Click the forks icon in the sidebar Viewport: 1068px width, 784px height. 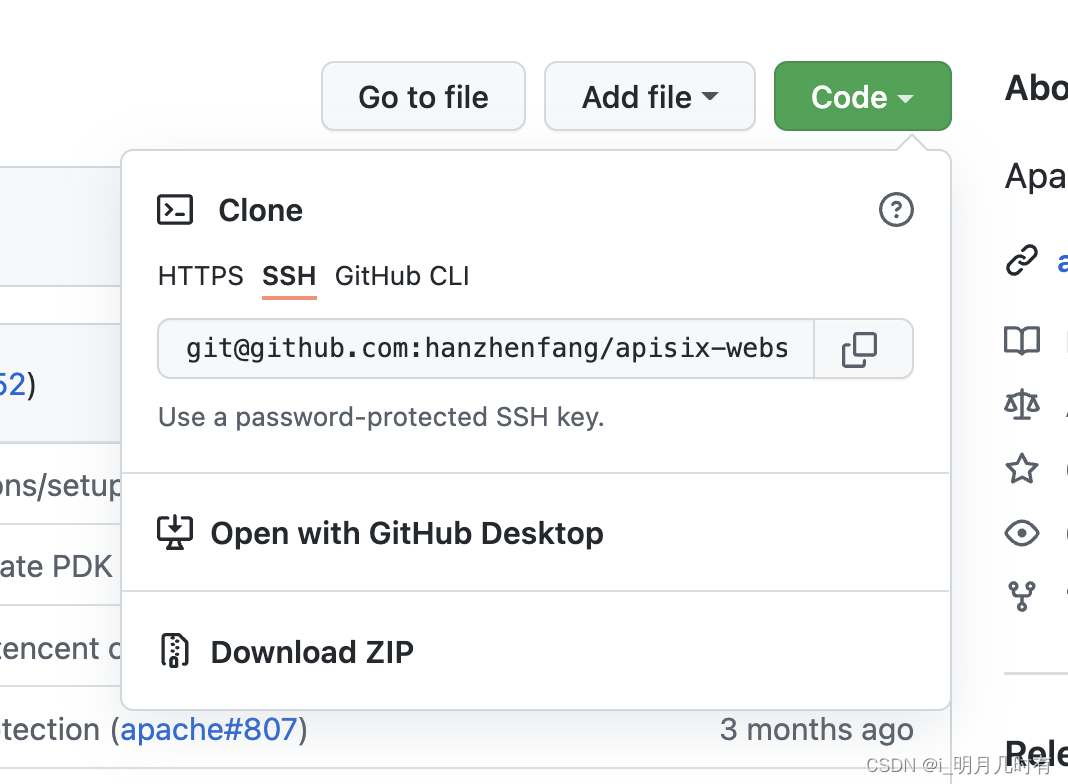(x=1021, y=598)
